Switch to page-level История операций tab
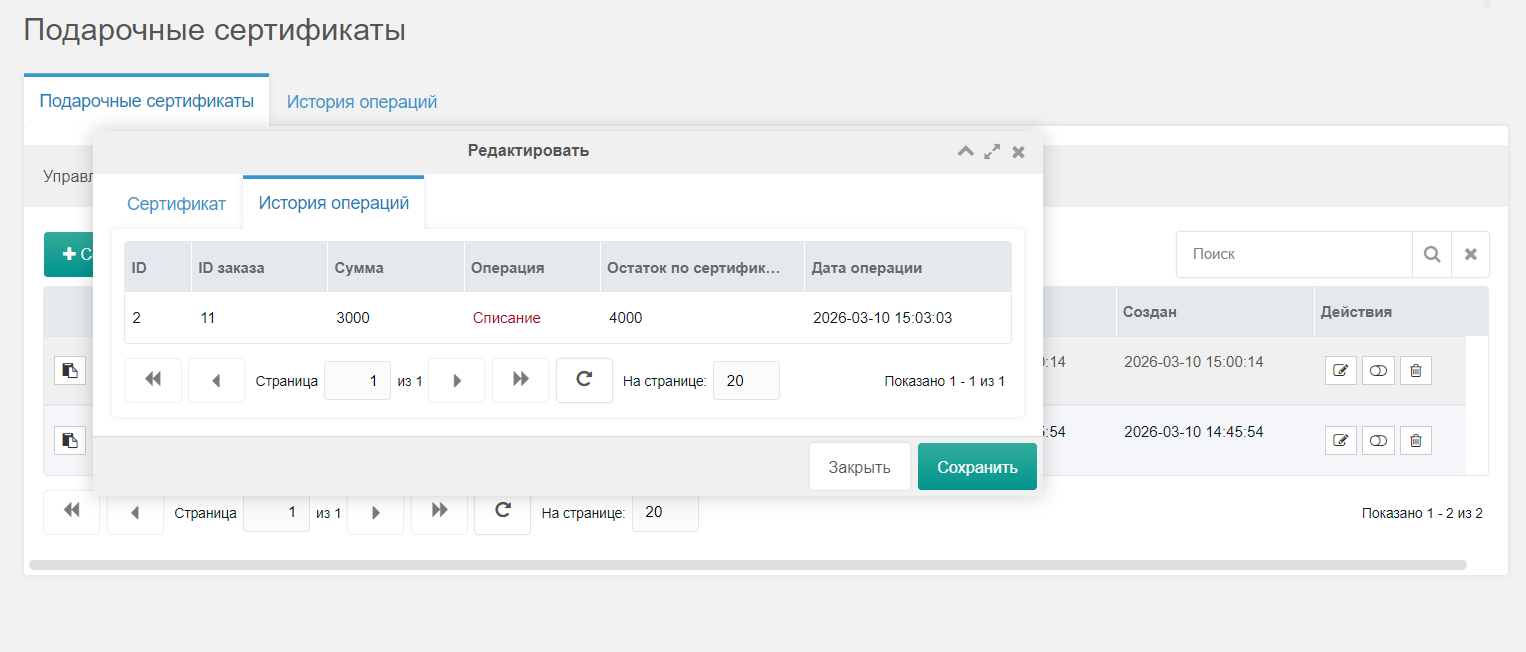The height and width of the screenshot is (652, 1526). click(361, 102)
